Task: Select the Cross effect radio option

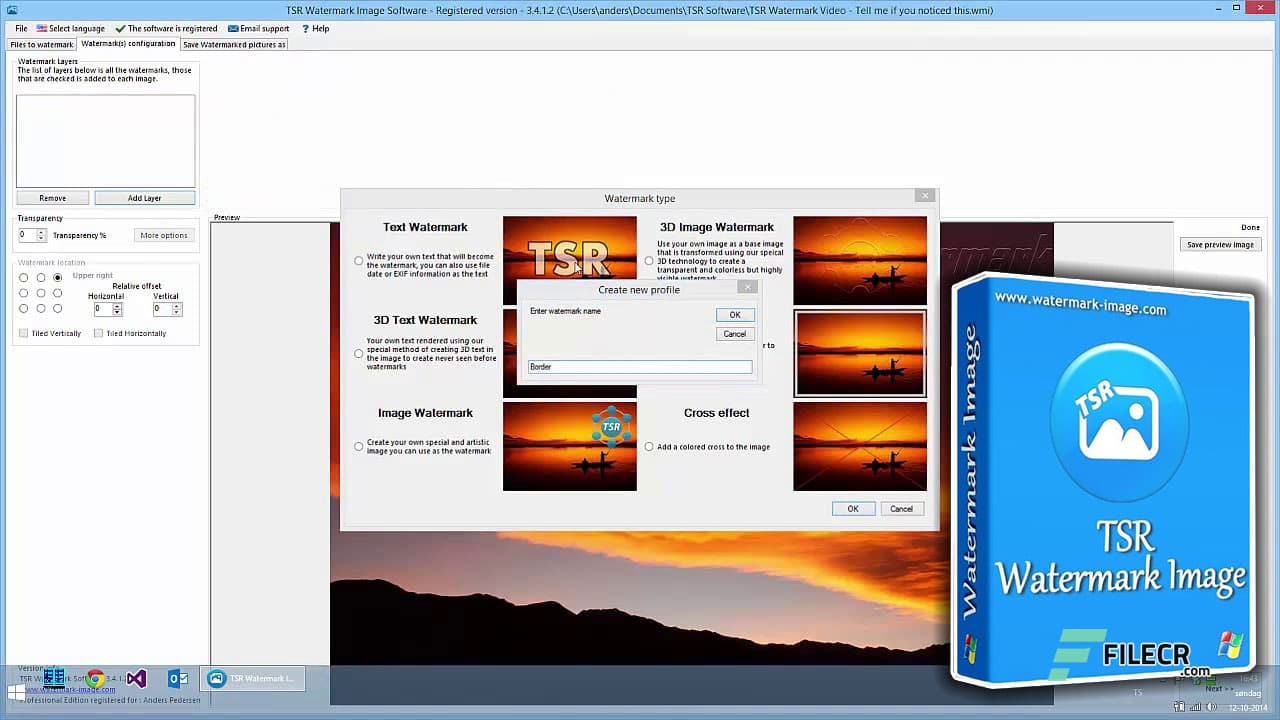Action: [x=649, y=447]
